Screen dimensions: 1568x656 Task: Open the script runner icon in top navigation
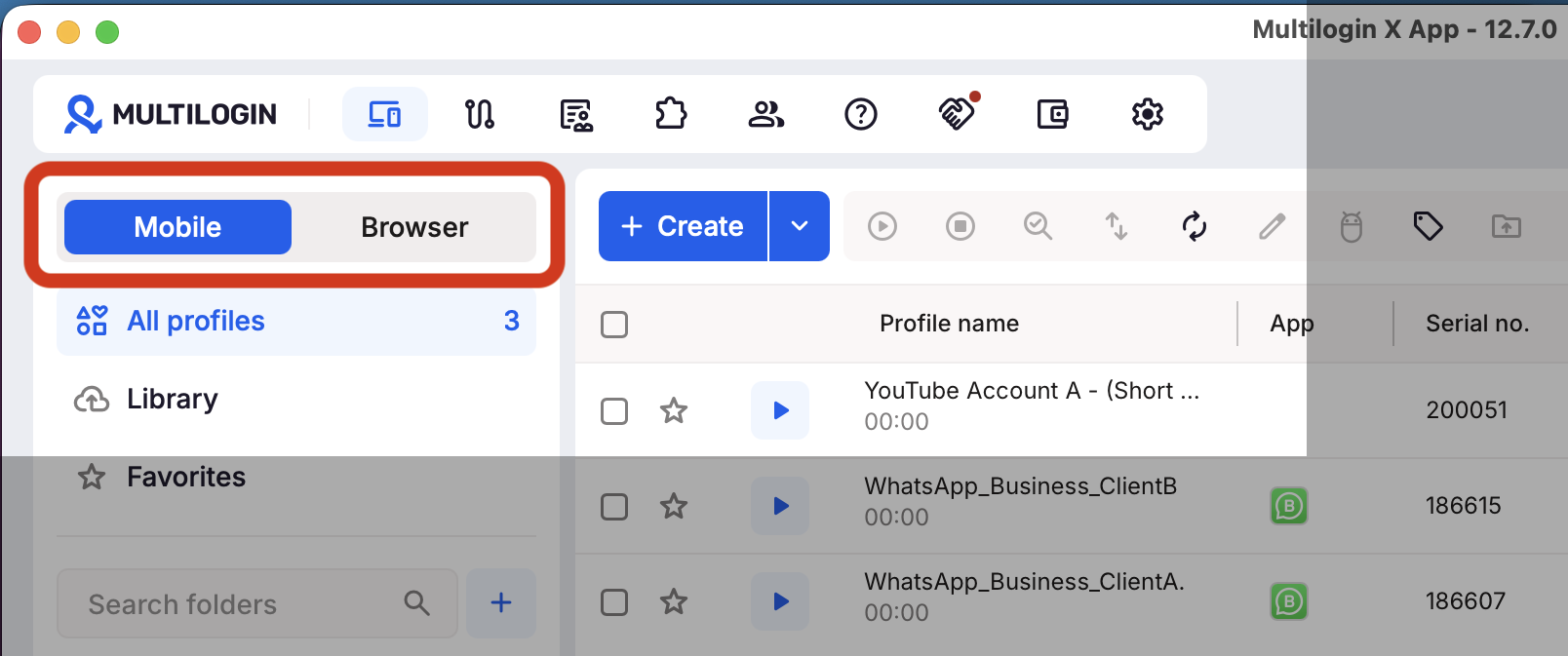click(x=576, y=114)
